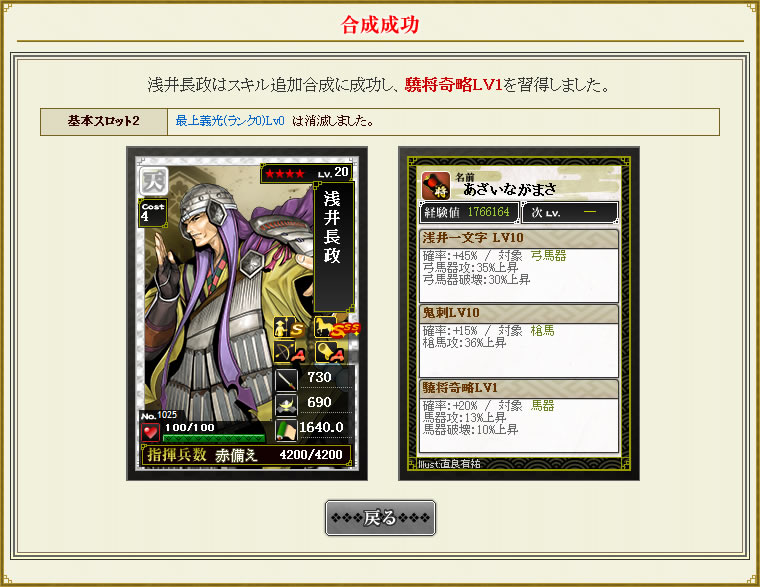Click the 戻る back button

(x=380, y=518)
